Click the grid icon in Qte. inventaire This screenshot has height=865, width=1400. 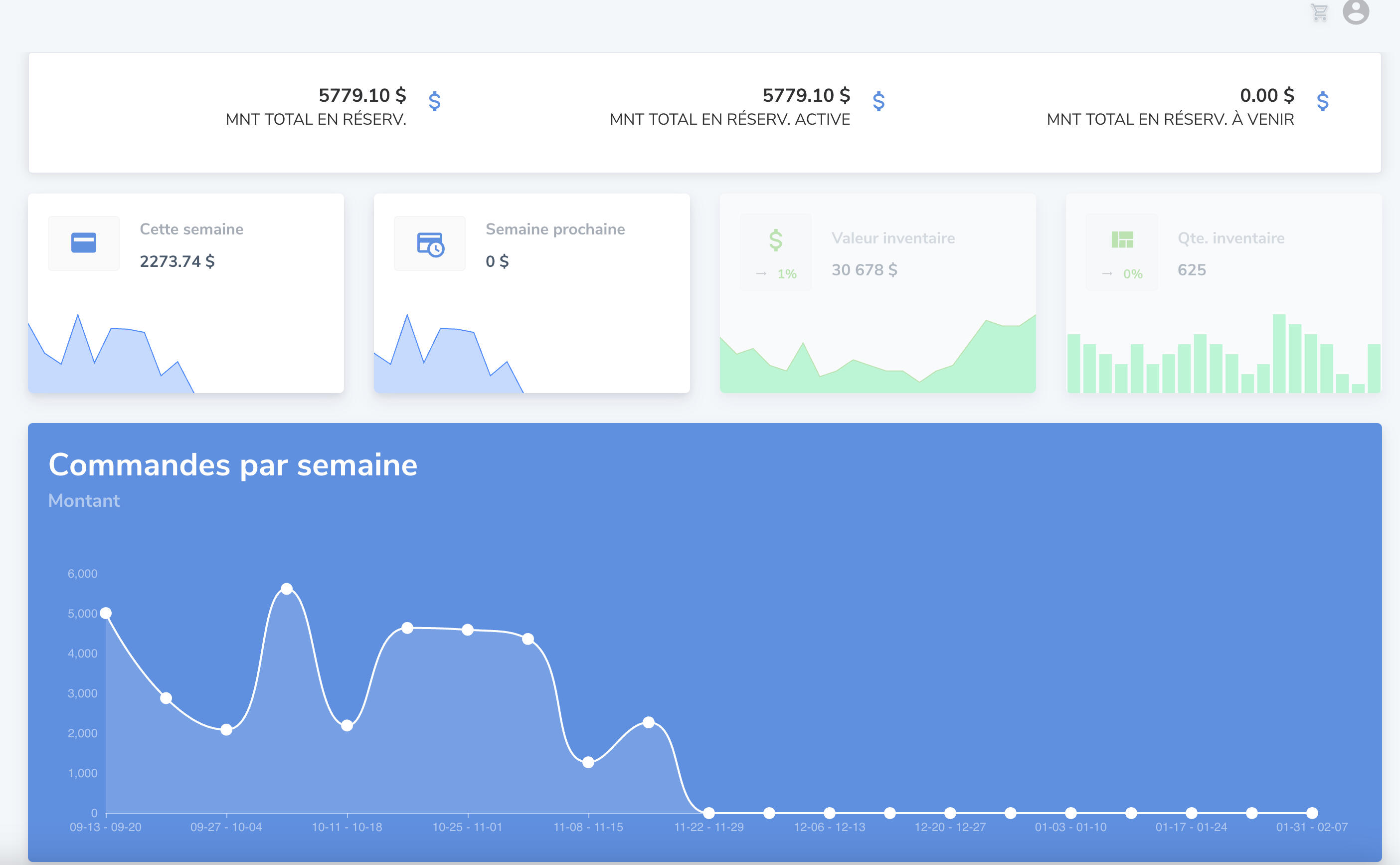(x=1122, y=239)
